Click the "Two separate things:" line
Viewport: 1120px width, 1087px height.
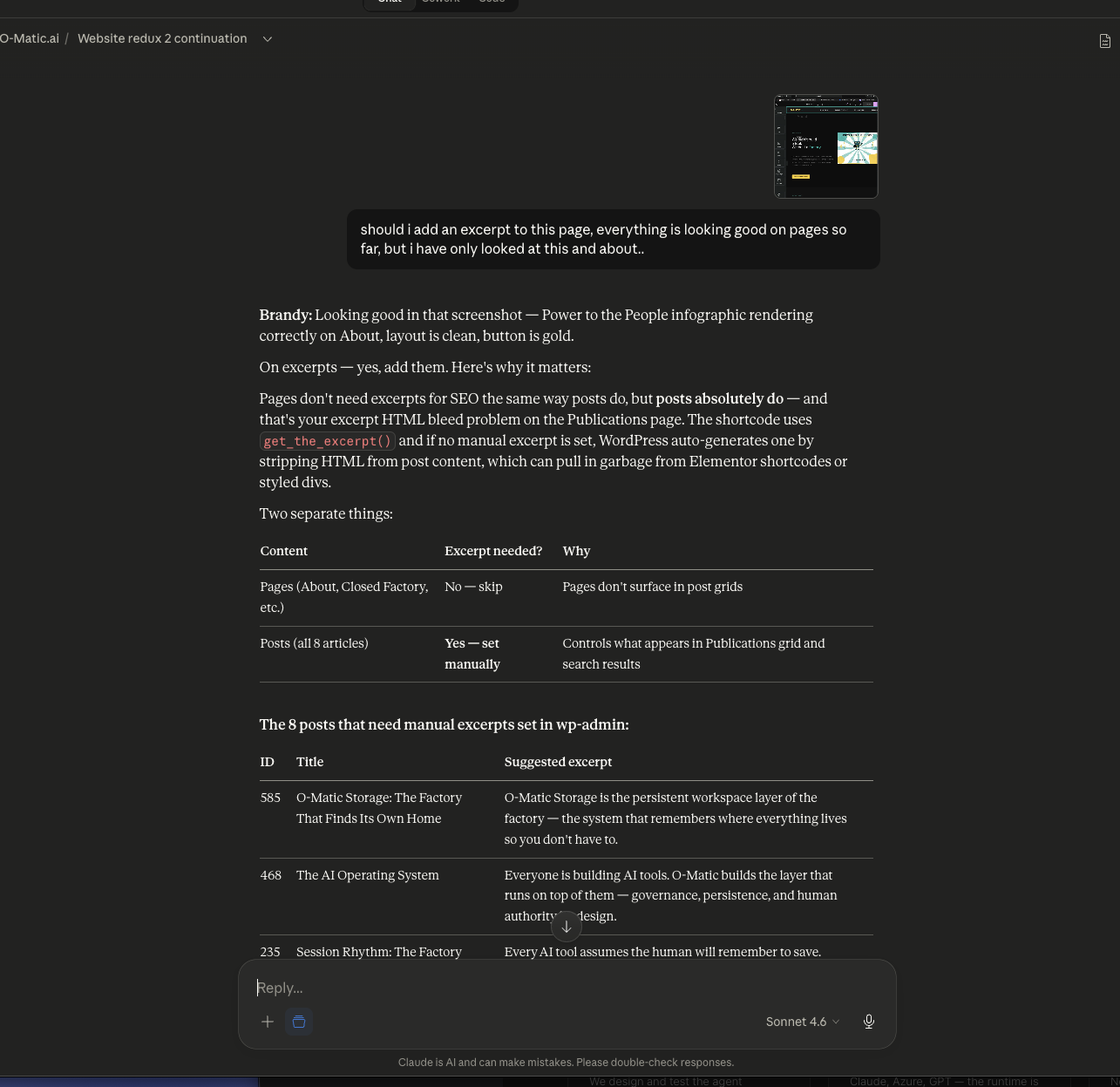(x=326, y=514)
